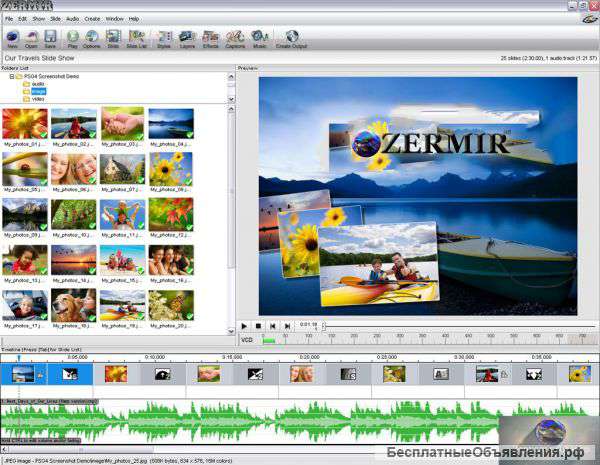Open the Effects toolbar icon
600x465 pixels.
[210, 39]
